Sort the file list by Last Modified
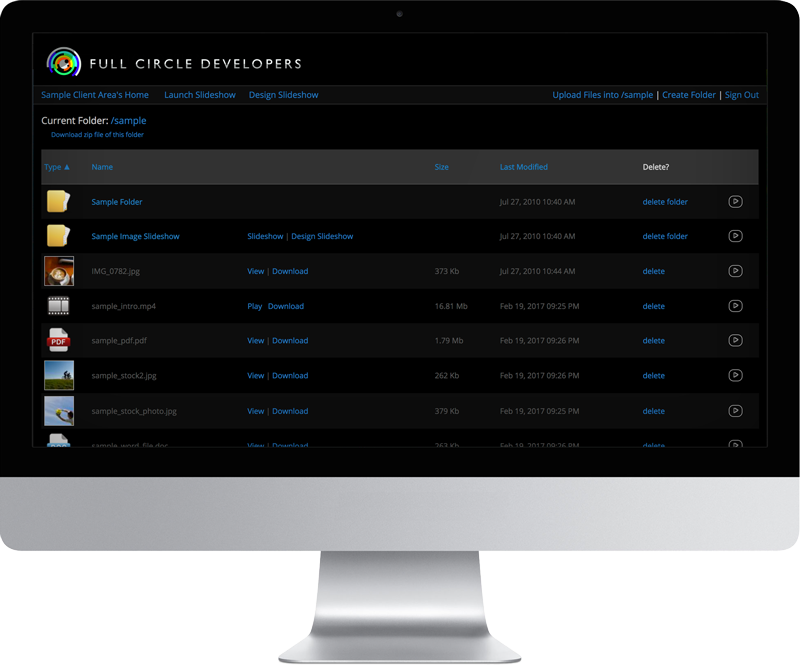 (x=524, y=167)
